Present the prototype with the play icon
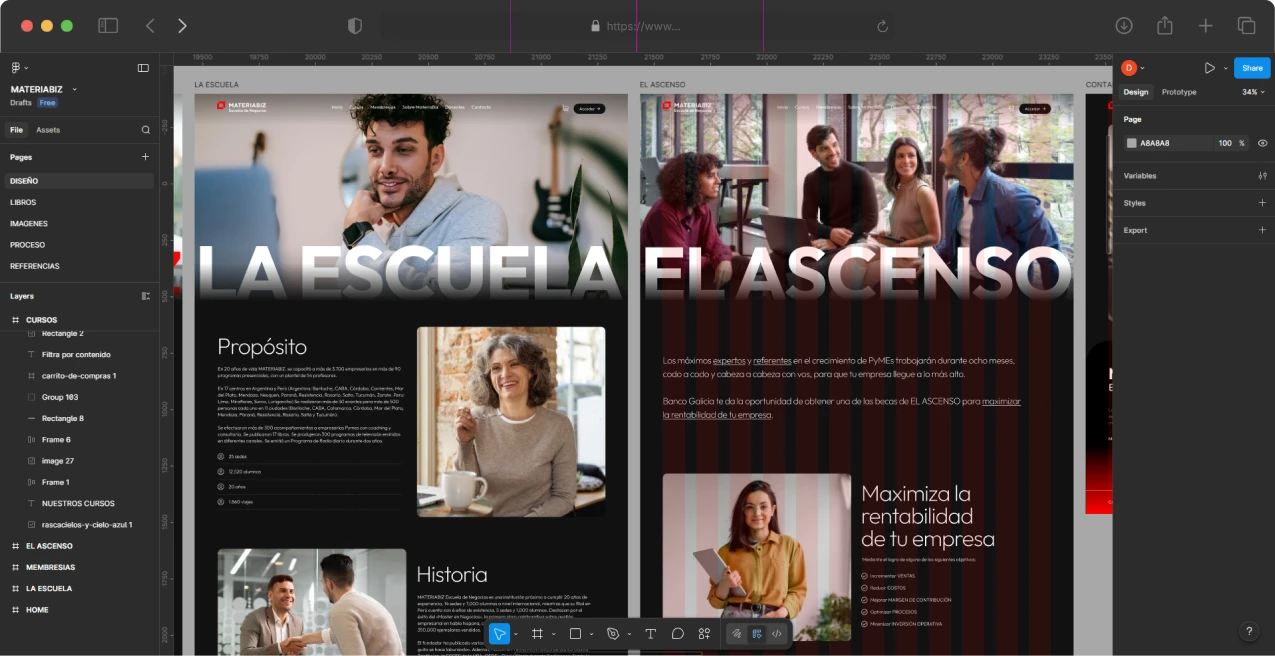 (x=1209, y=68)
